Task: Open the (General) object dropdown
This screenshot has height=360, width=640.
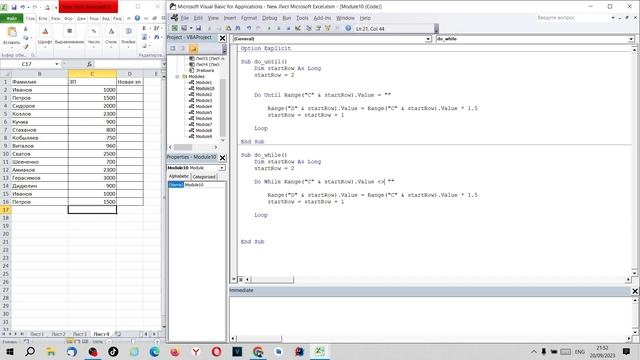Action: point(428,39)
